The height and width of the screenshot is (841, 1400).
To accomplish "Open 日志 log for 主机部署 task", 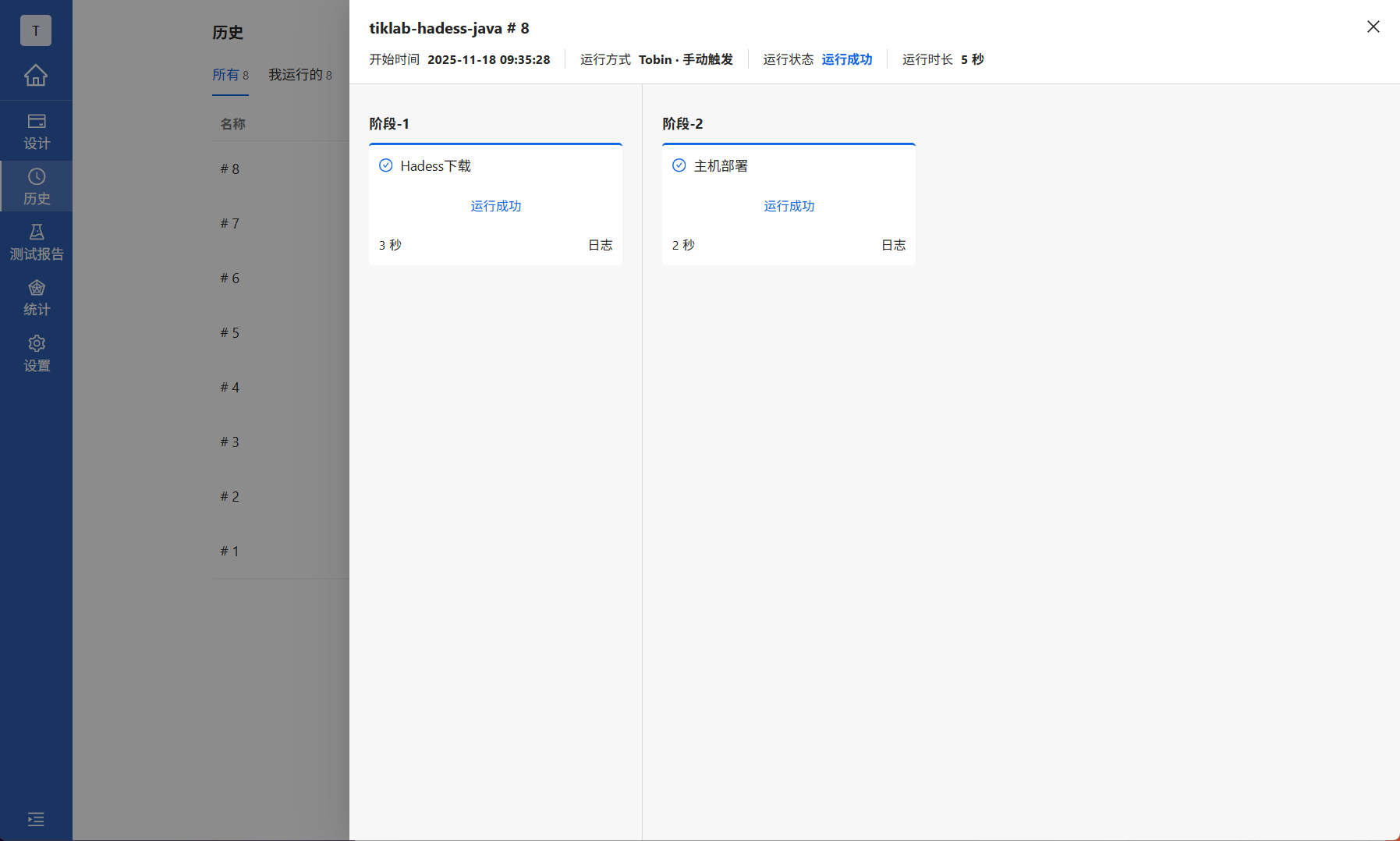I will pos(893,245).
